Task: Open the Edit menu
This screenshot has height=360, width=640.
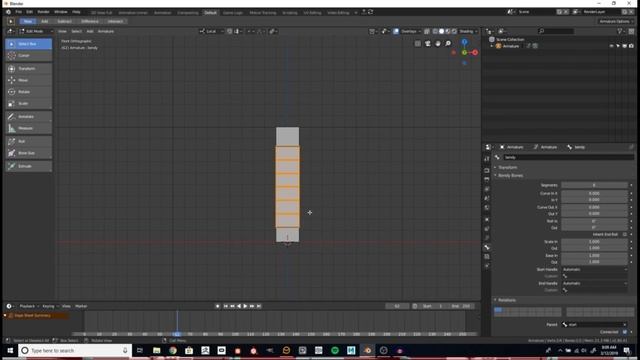Action: 29,12
